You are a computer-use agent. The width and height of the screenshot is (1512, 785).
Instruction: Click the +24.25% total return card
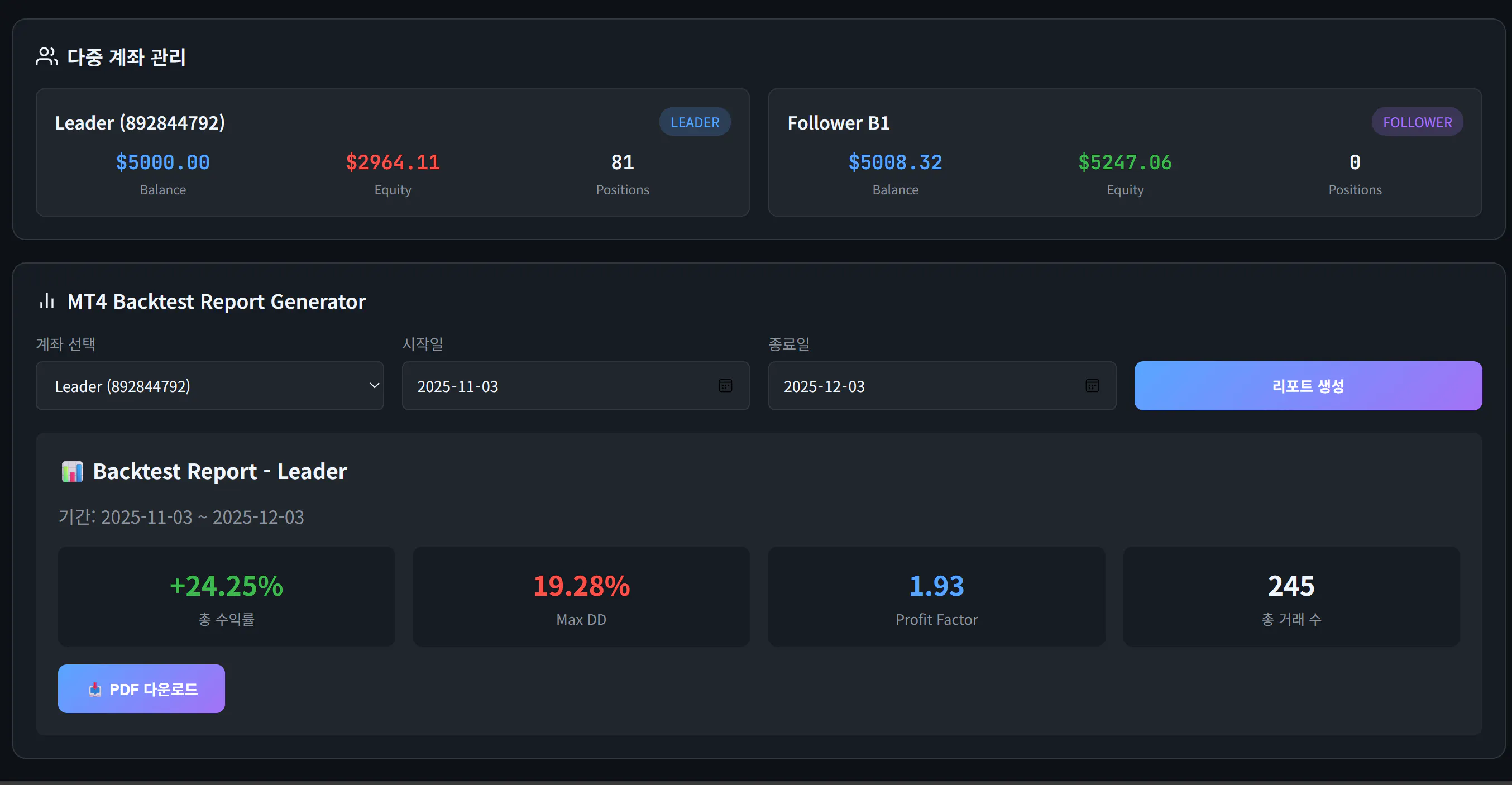pyautogui.click(x=226, y=596)
